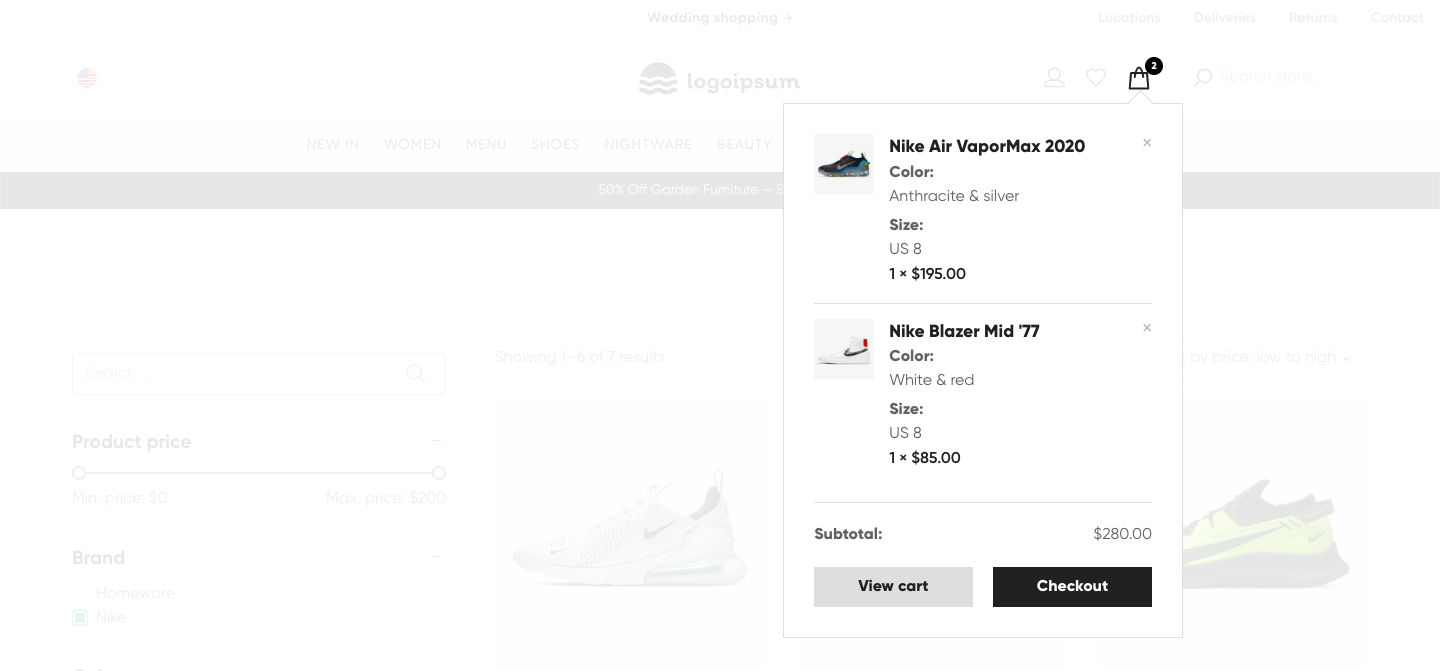Click the shopping bag cart icon

click(1139, 78)
